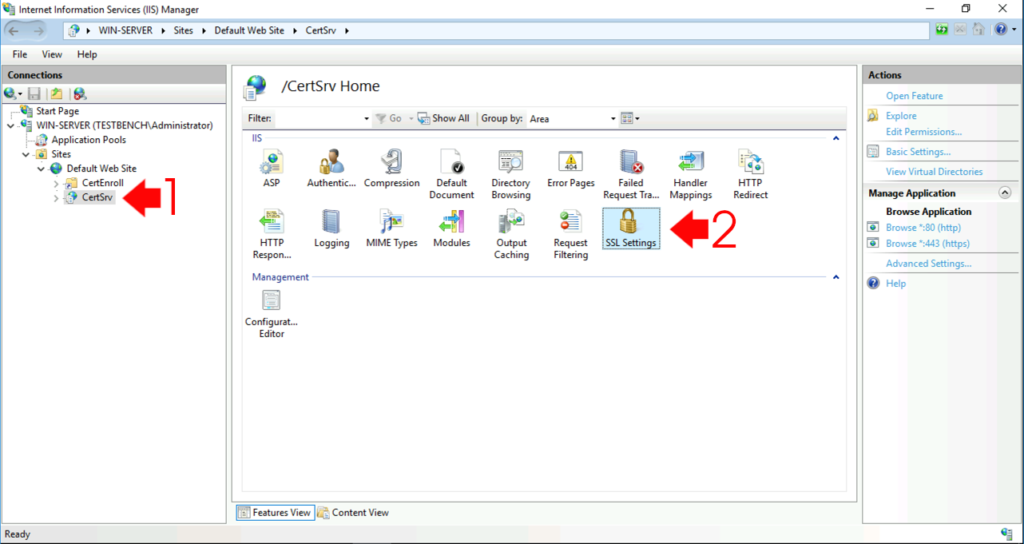Viewport: 1024px width, 544px height.
Task: Open the SSL Settings feature icon
Action: point(630,226)
